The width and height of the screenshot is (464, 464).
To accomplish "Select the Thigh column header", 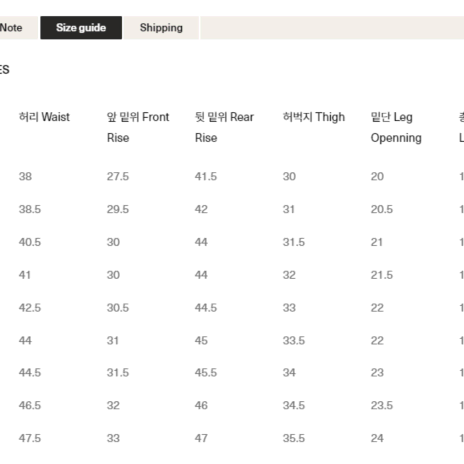I will pos(314,117).
